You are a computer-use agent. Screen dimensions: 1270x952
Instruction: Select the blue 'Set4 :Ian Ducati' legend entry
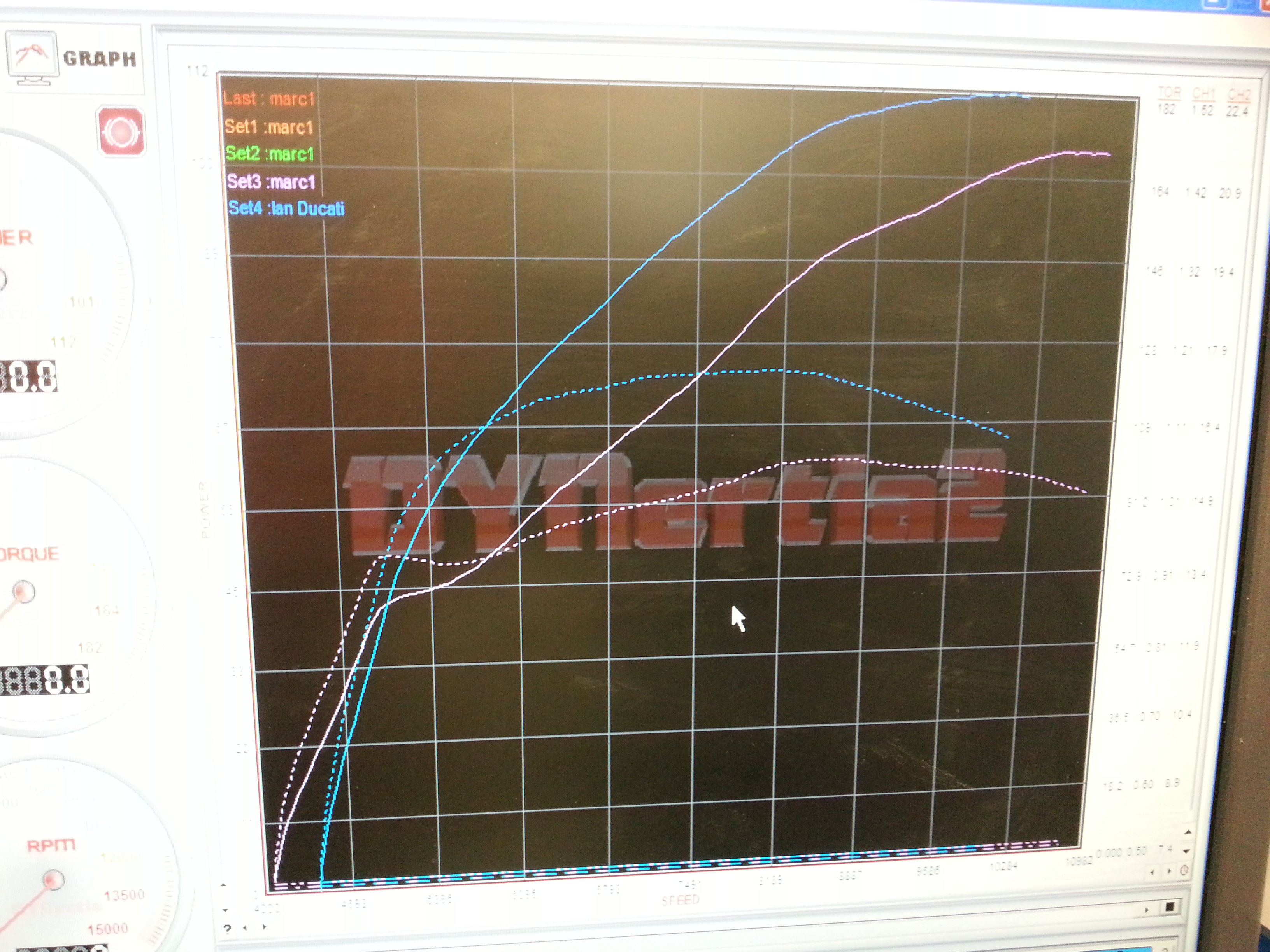286,208
